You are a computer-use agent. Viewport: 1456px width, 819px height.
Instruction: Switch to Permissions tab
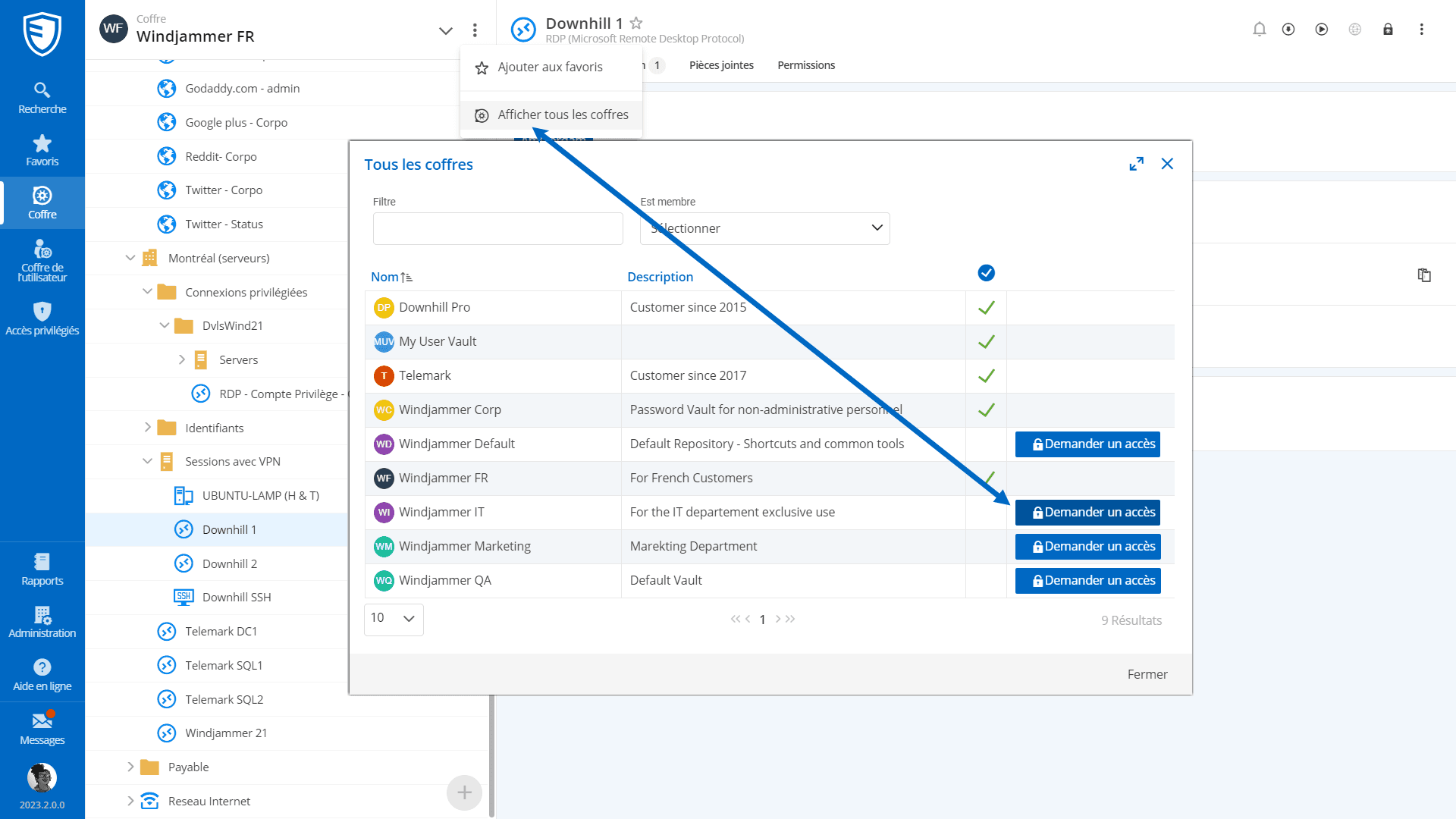(x=805, y=65)
